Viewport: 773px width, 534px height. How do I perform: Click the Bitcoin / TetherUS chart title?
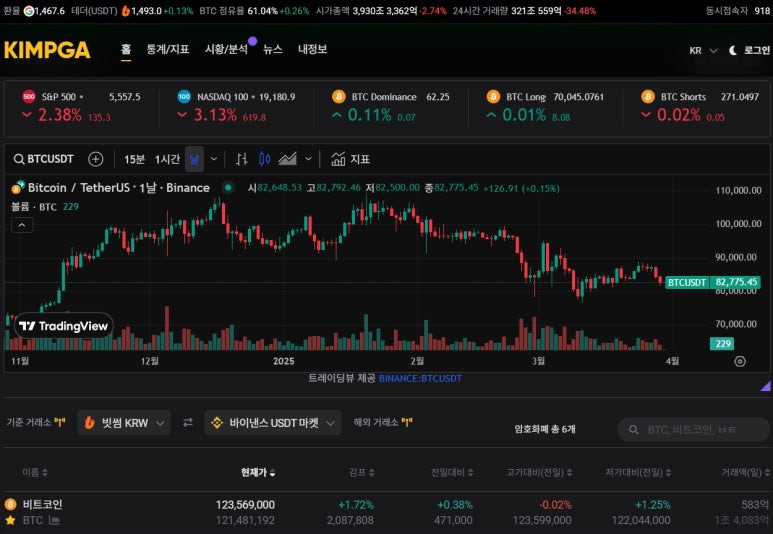pos(118,188)
